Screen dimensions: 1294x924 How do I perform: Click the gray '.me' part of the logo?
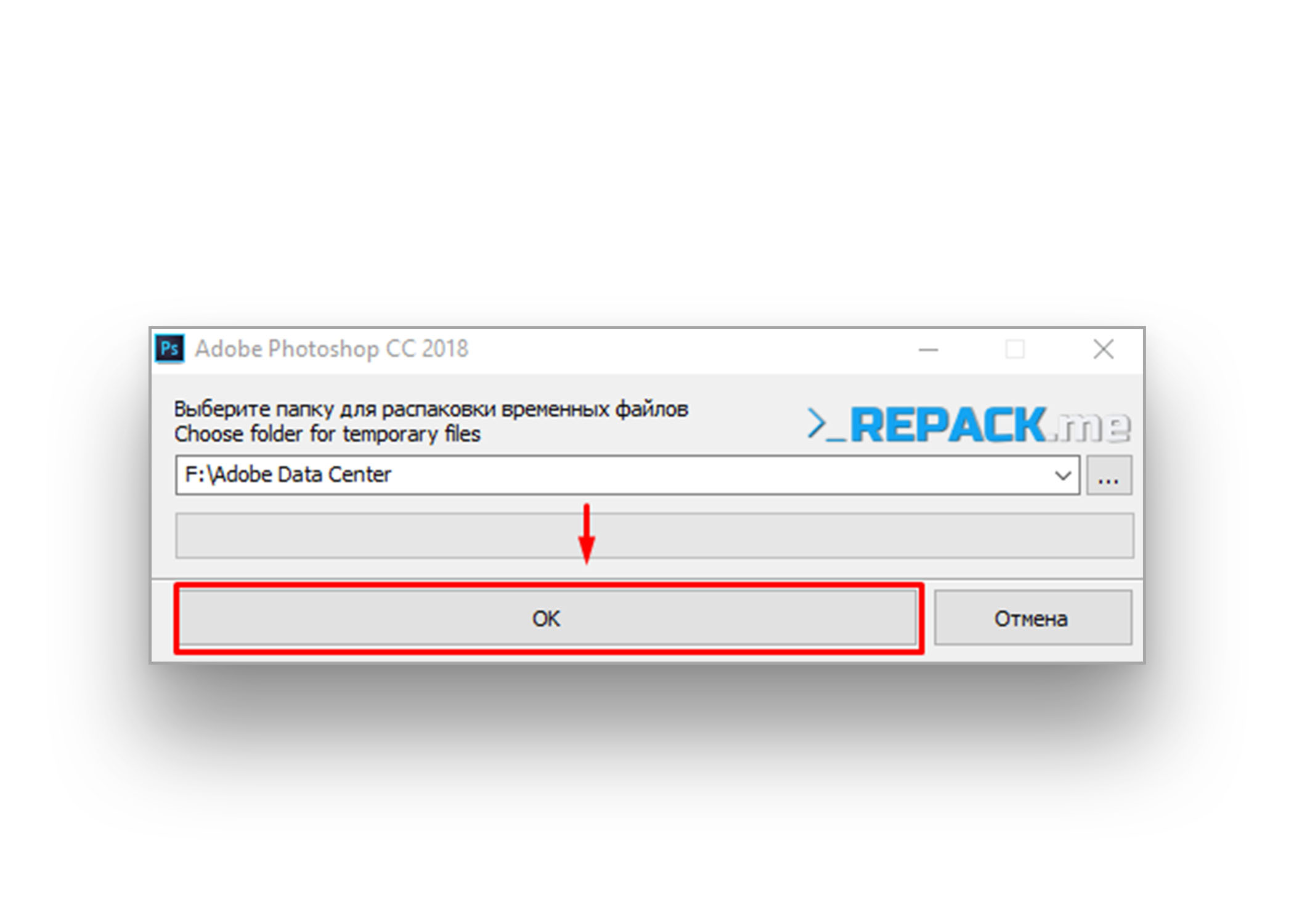[1089, 426]
